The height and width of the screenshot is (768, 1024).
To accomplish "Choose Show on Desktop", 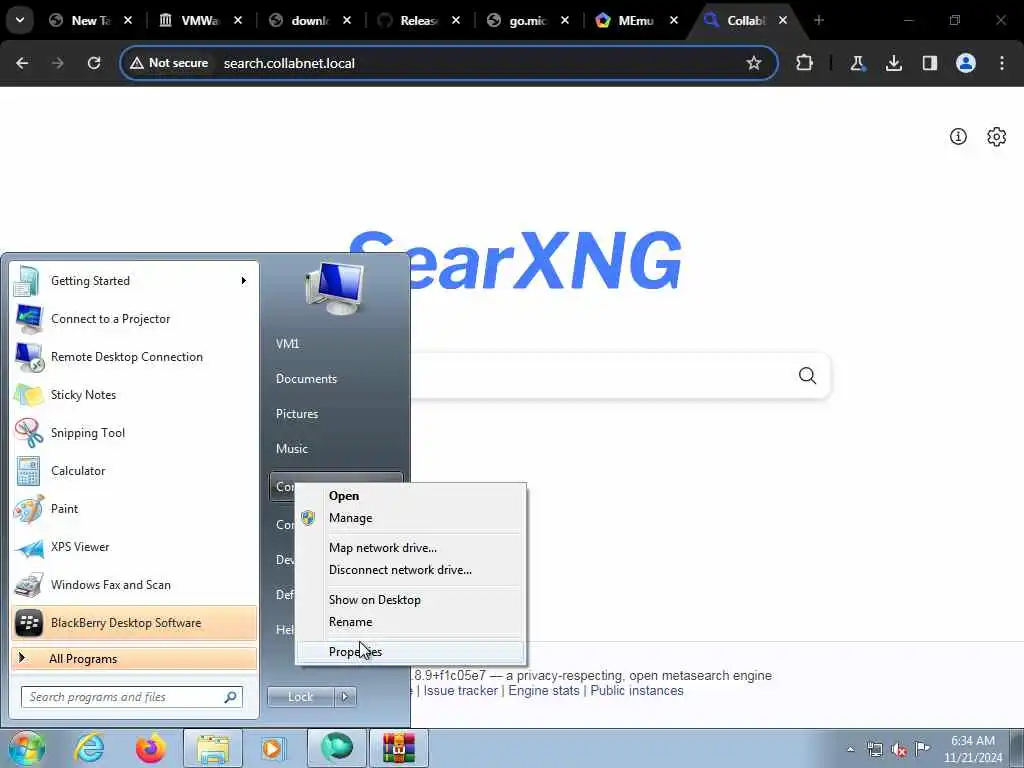I will pos(410,600).
